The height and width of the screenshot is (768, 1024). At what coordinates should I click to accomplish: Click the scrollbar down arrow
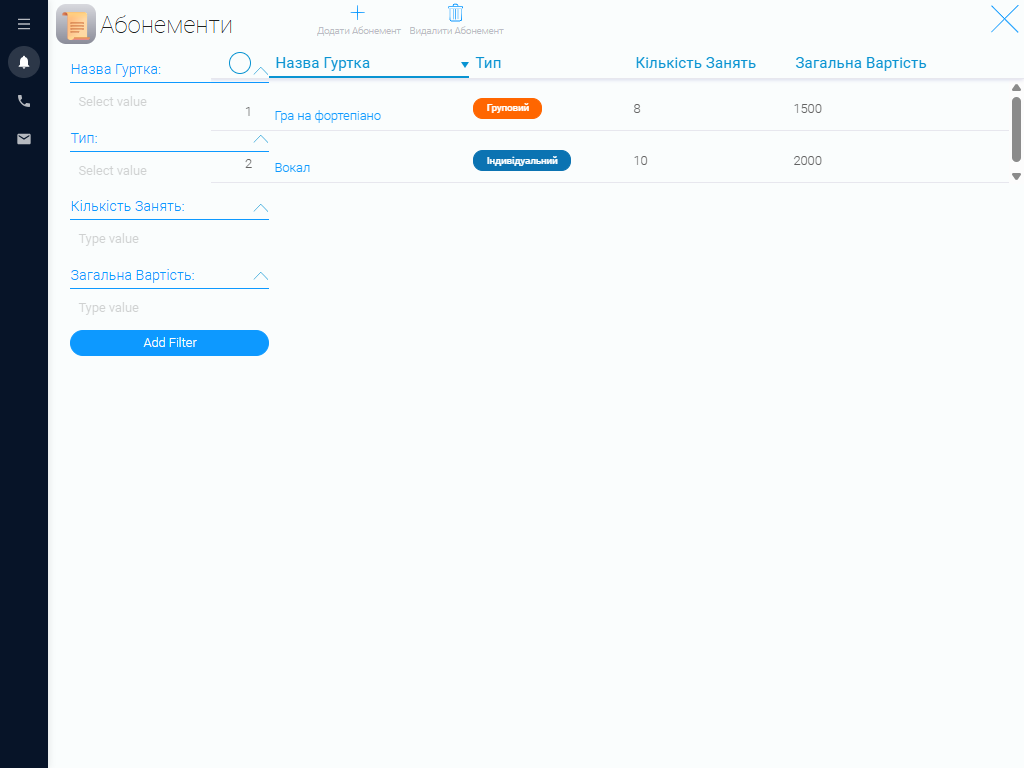1016,176
